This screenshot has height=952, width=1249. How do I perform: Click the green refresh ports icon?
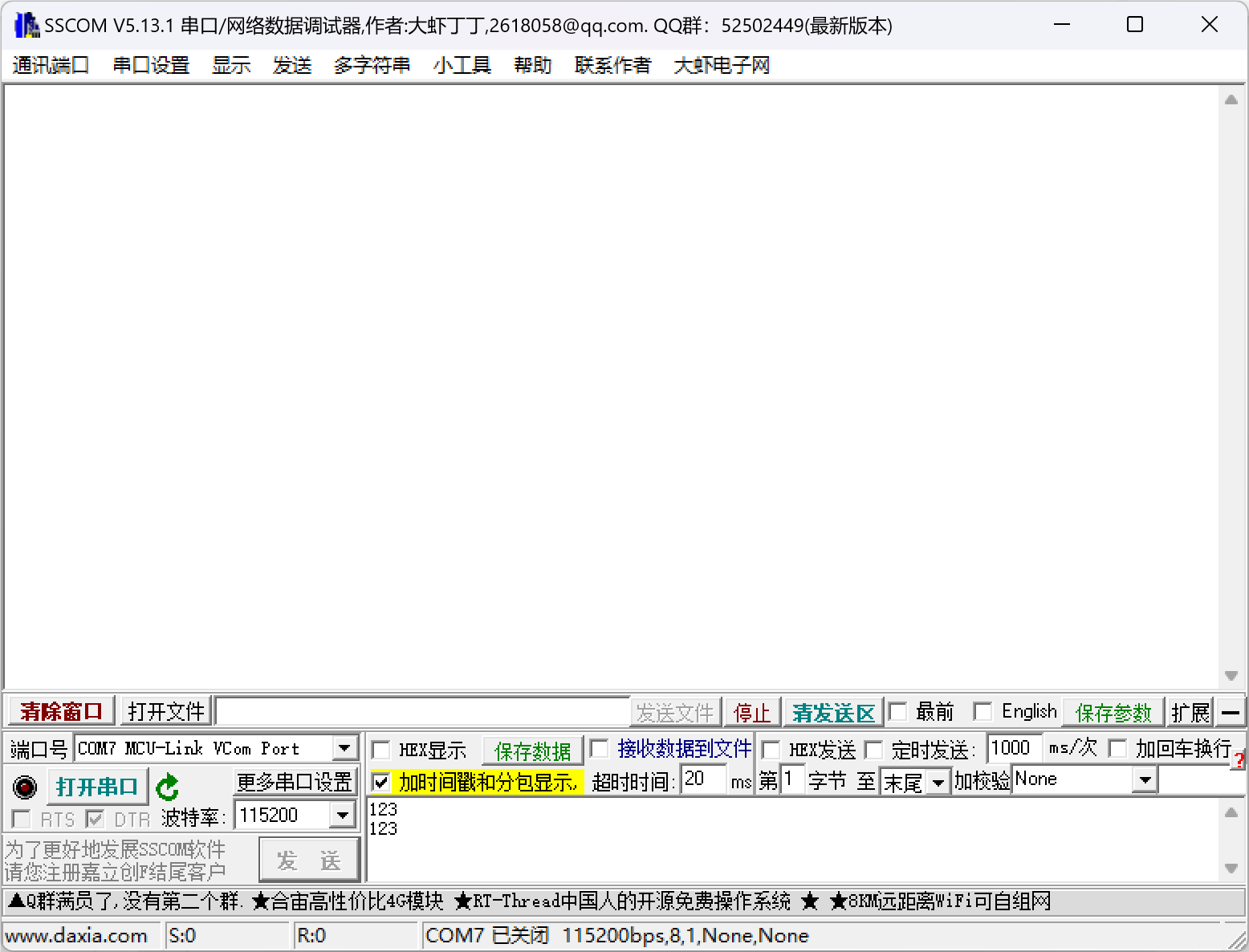(x=168, y=787)
